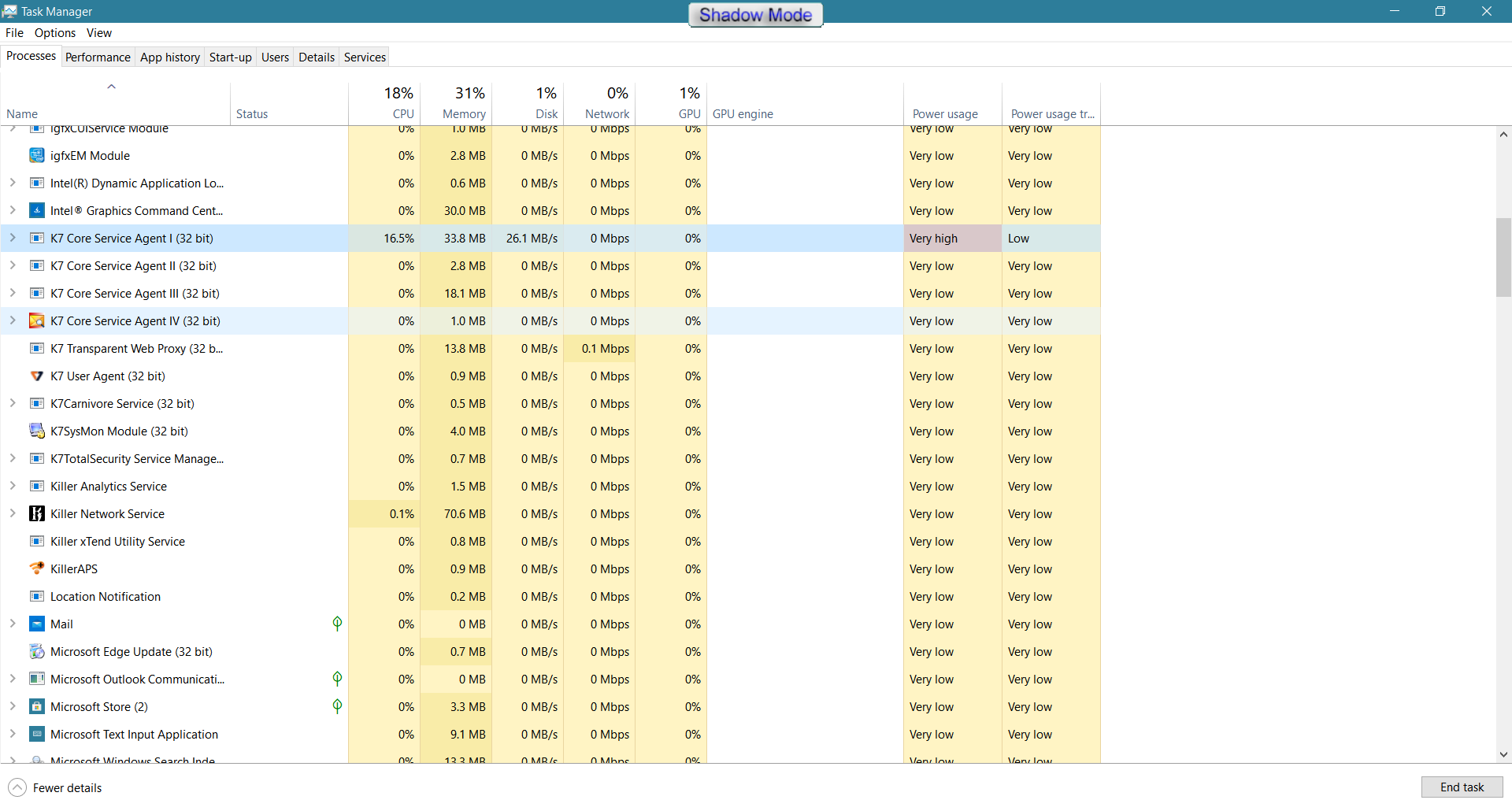Click the suspended leaf icon beside Mail

(337, 624)
